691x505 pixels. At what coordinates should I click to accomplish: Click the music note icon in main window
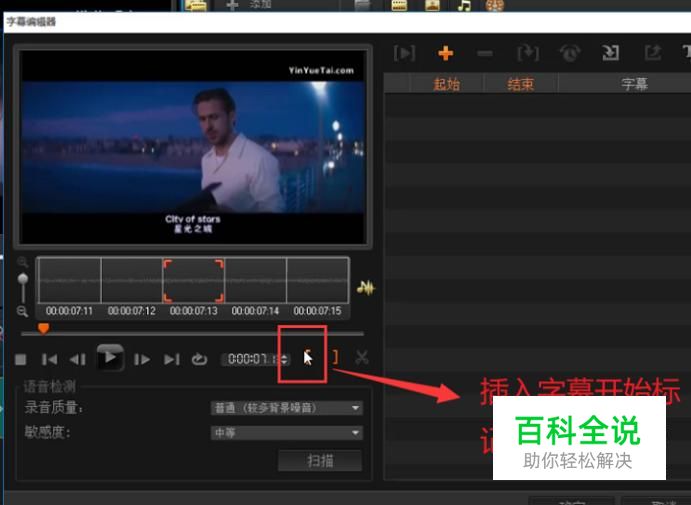pyautogui.click(x=464, y=5)
